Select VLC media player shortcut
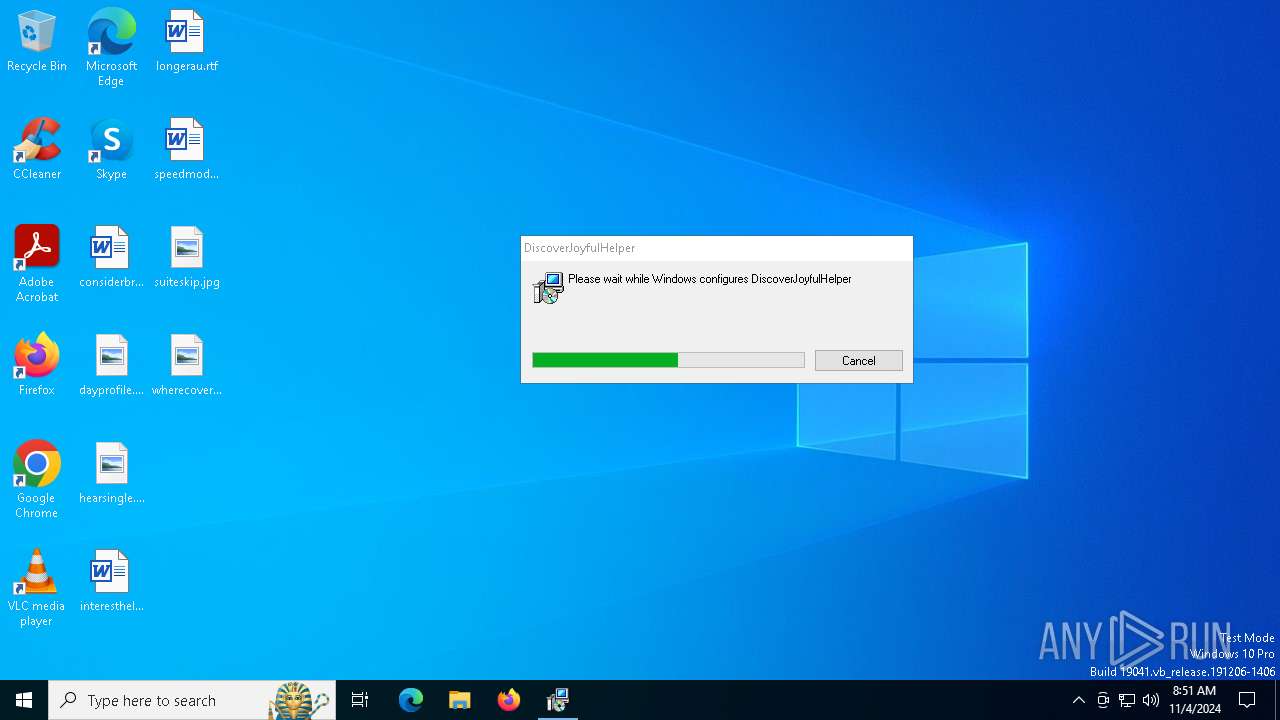 (x=37, y=588)
